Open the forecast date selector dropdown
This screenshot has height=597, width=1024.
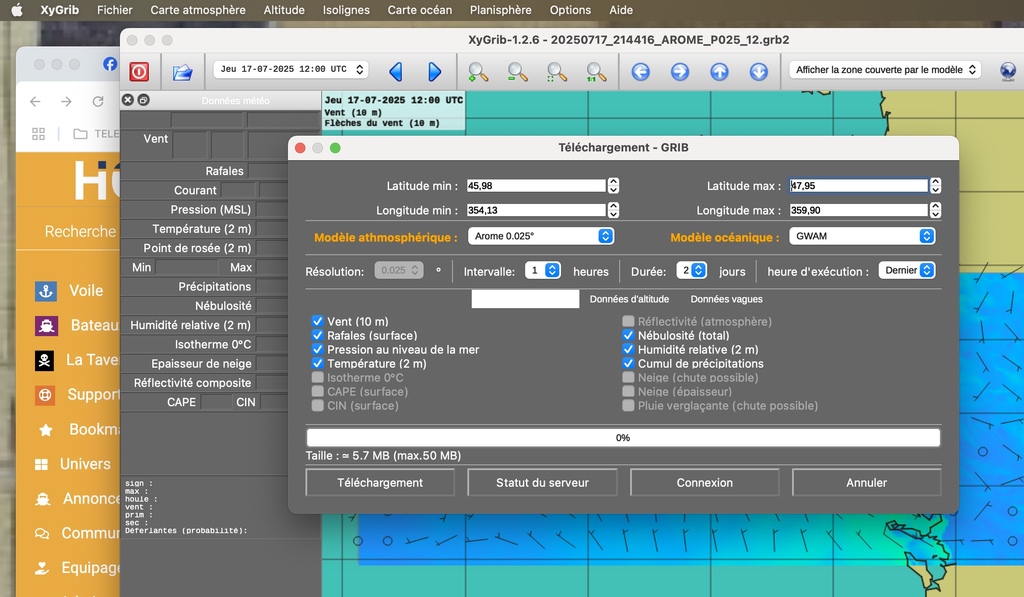pos(291,69)
